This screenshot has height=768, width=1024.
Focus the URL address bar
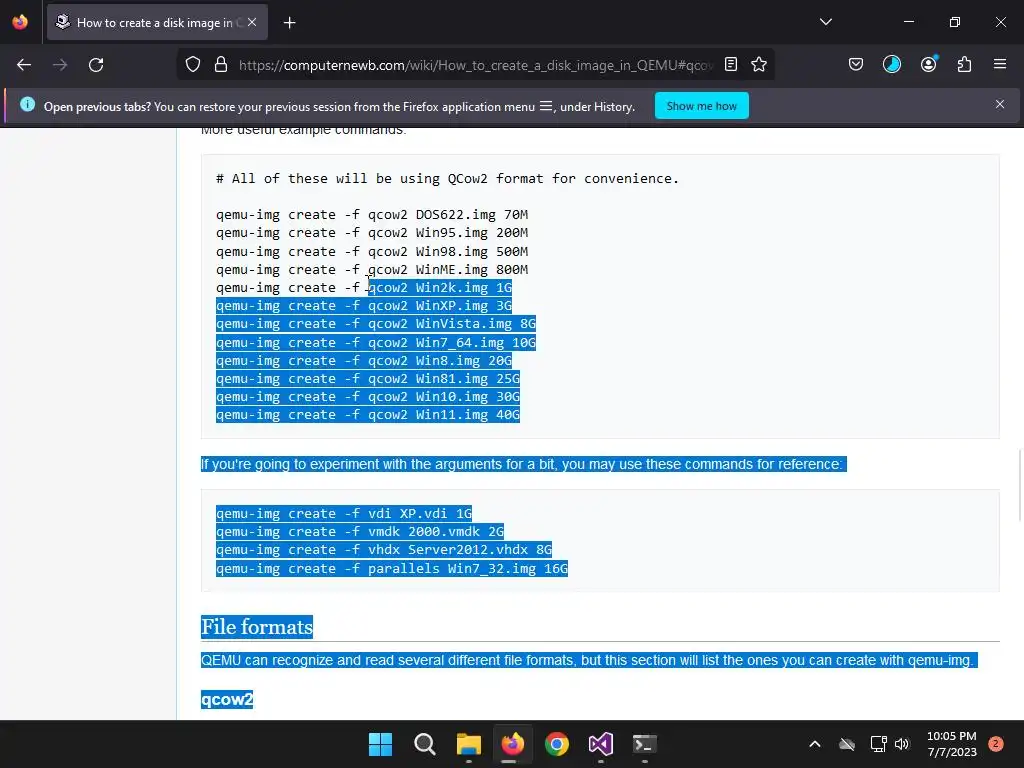click(x=475, y=65)
